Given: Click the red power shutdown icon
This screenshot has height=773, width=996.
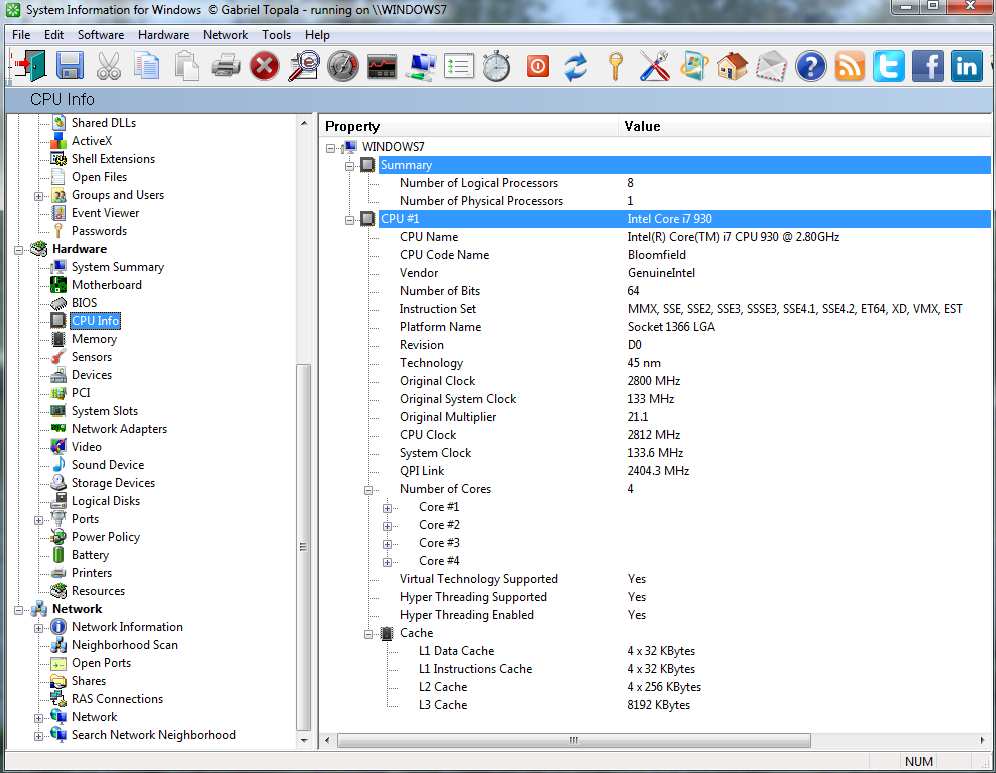Looking at the screenshot, I should point(537,66).
